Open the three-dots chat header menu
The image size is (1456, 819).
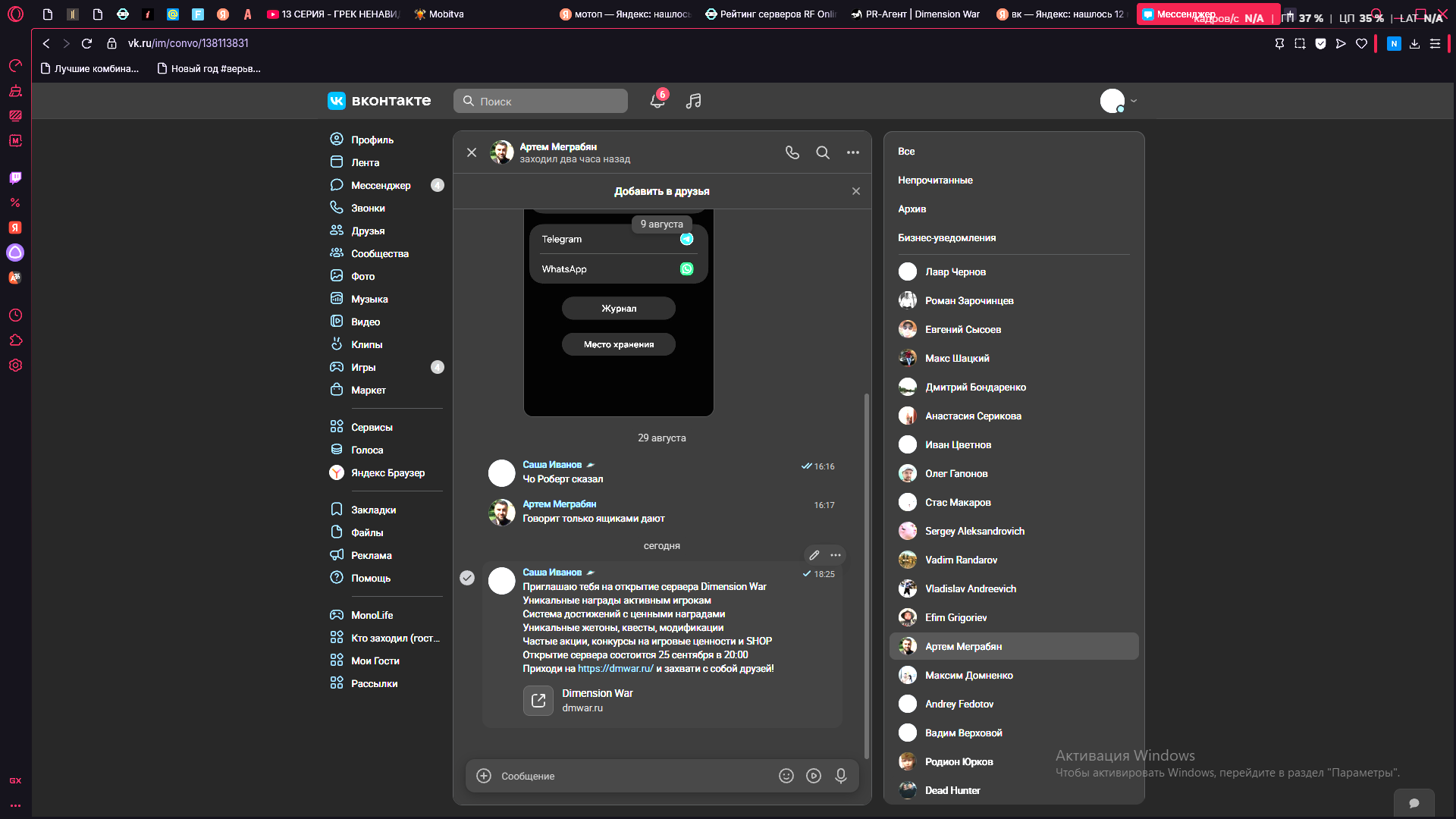[x=853, y=152]
